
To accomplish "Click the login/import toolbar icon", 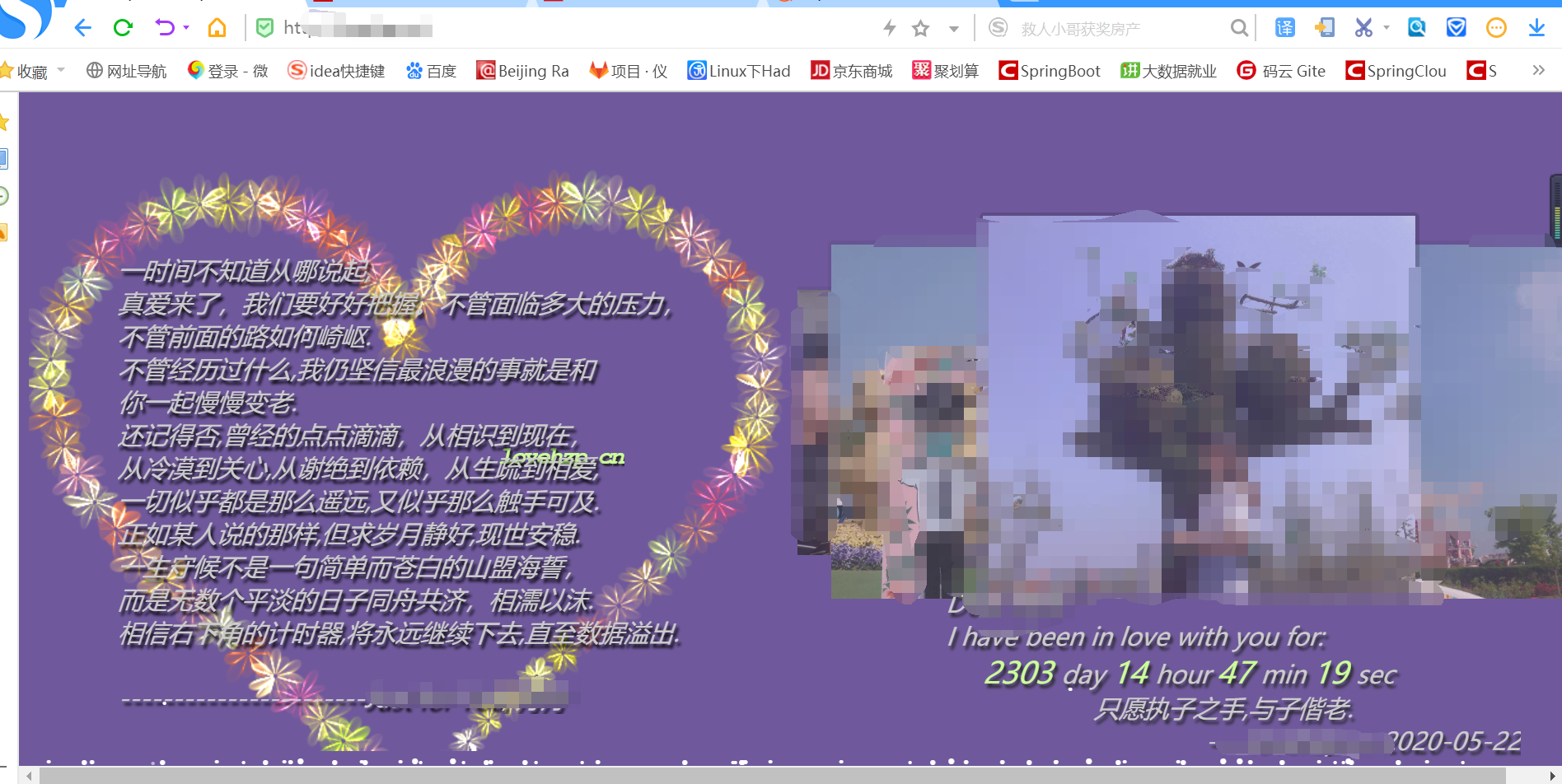I will [1324, 28].
